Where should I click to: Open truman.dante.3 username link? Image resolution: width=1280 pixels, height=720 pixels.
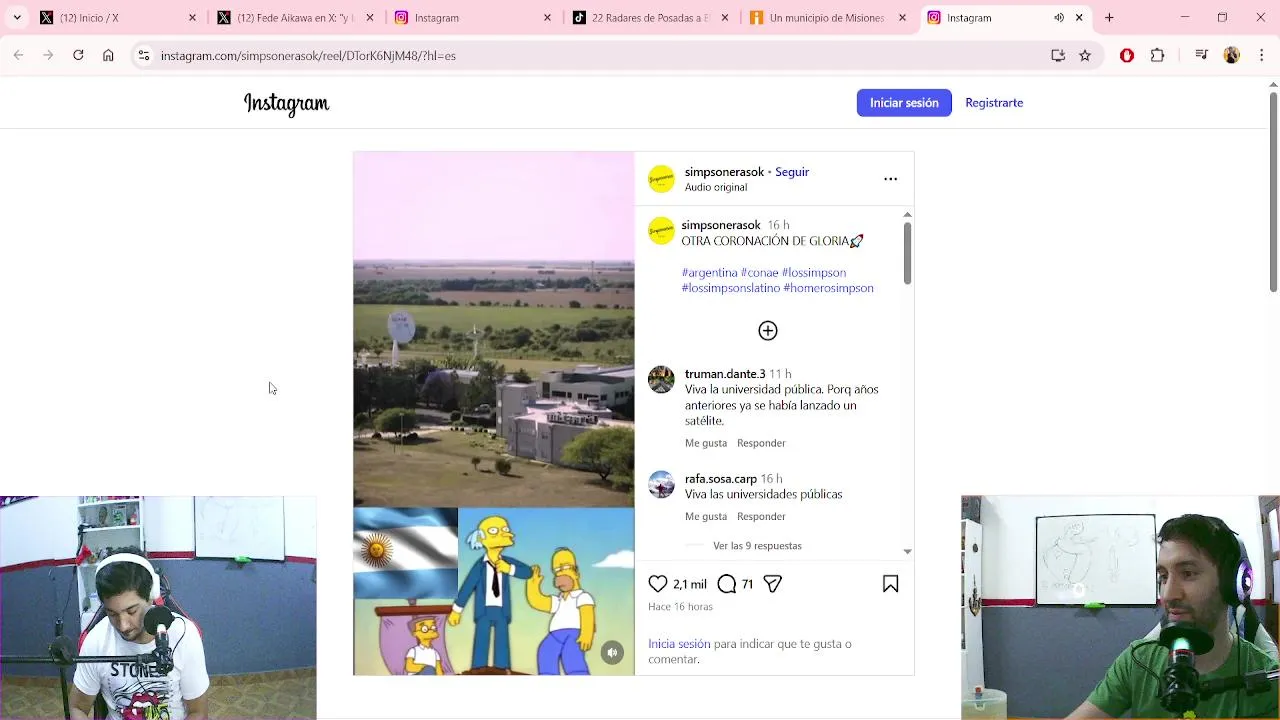[725, 374]
